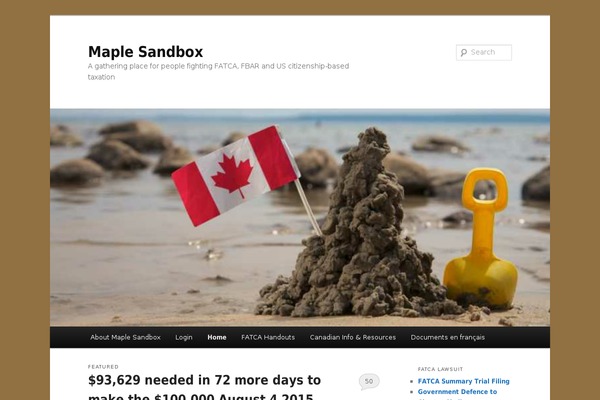Open FATCA Summary Trial Filing link
Screen dimensions: 600x400
point(463,381)
